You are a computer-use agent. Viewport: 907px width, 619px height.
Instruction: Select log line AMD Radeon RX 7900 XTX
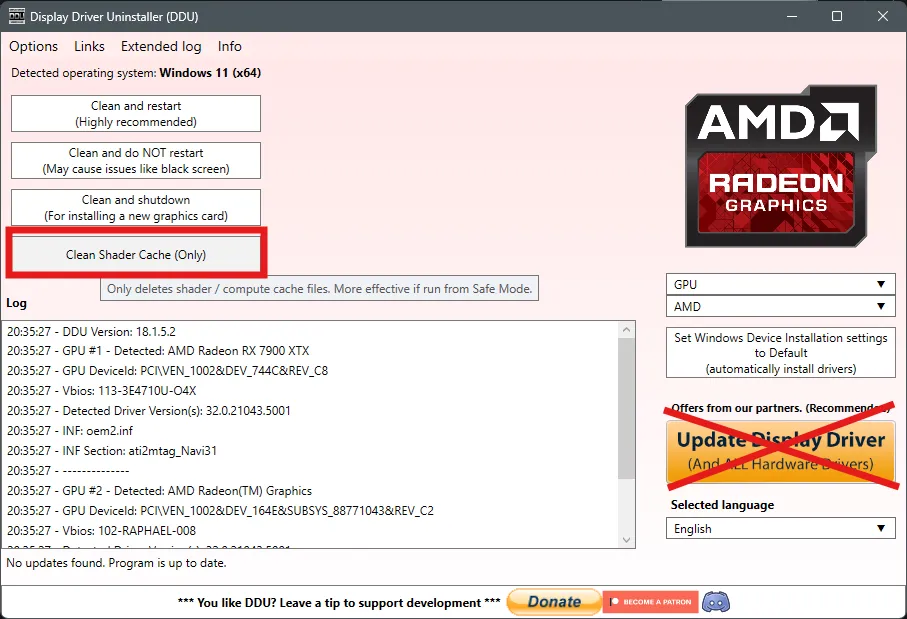158,351
